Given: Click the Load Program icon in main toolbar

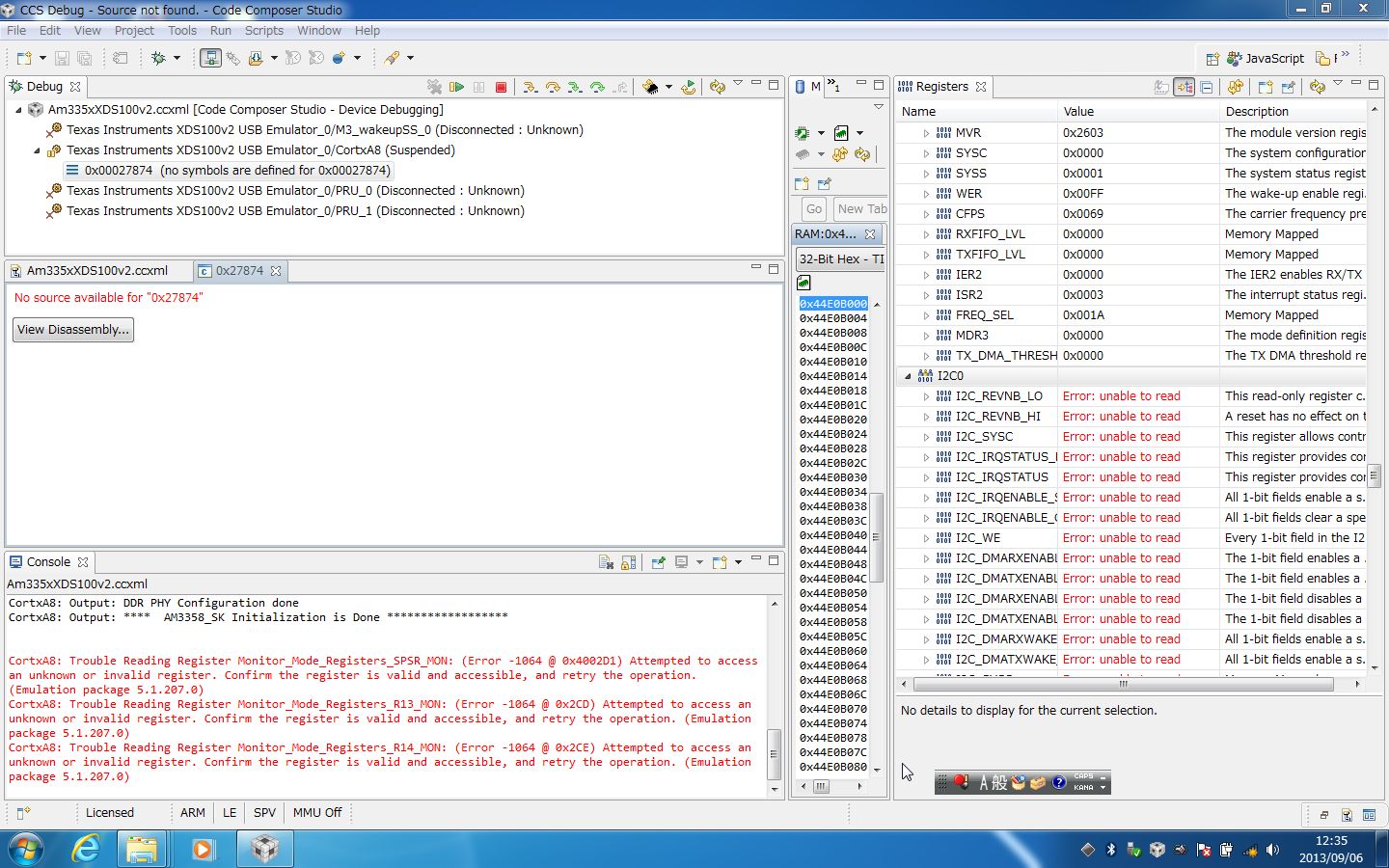Looking at the screenshot, I should click(255, 58).
